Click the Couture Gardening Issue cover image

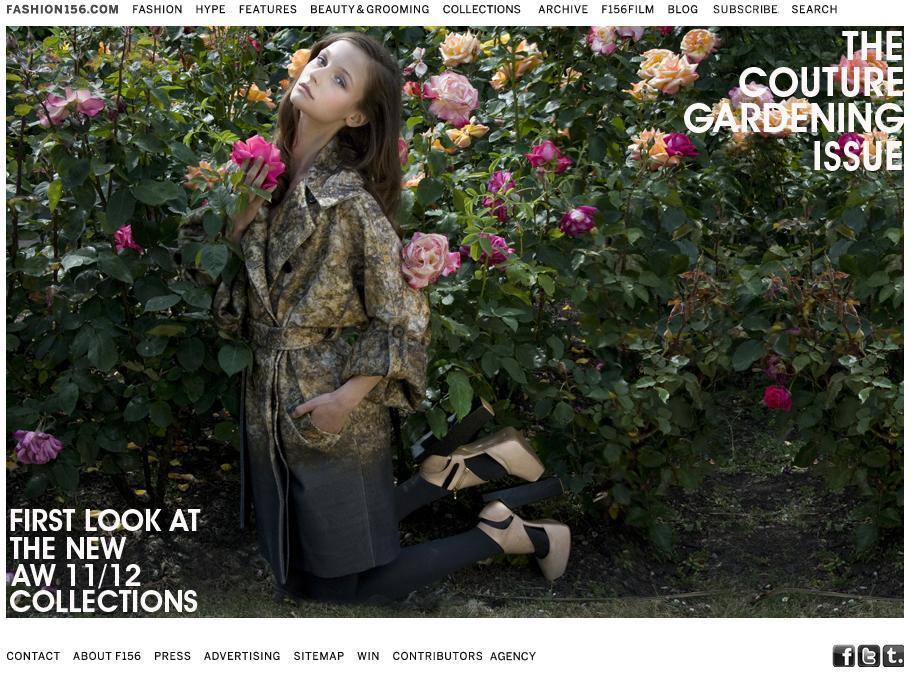pyautogui.click(x=455, y=322)
